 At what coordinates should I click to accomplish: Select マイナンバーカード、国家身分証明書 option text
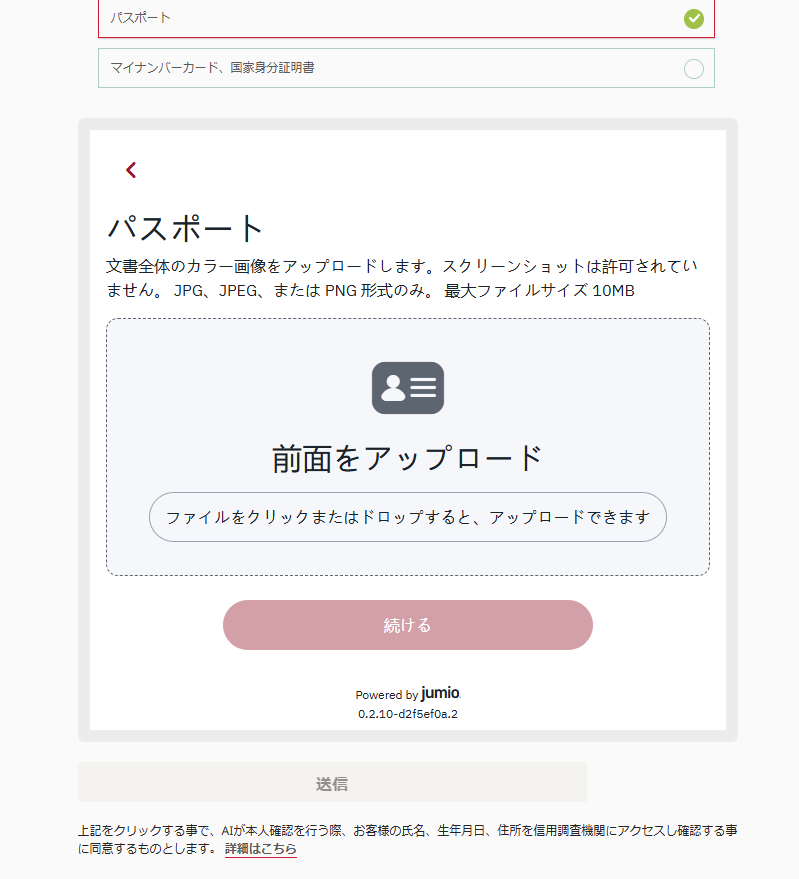(219, 68)
